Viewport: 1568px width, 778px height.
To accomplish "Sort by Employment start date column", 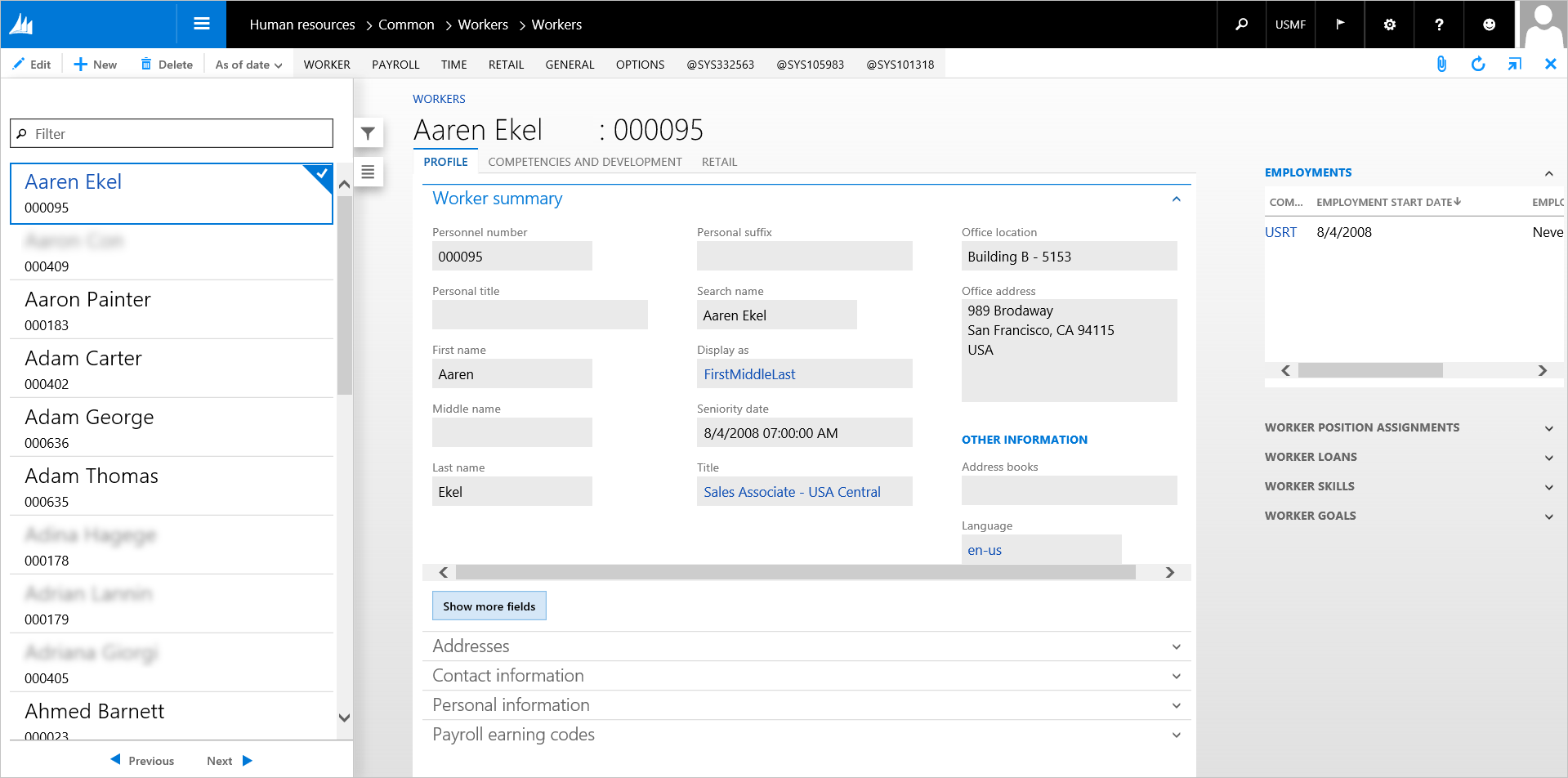I will [x=1387, y=202].
